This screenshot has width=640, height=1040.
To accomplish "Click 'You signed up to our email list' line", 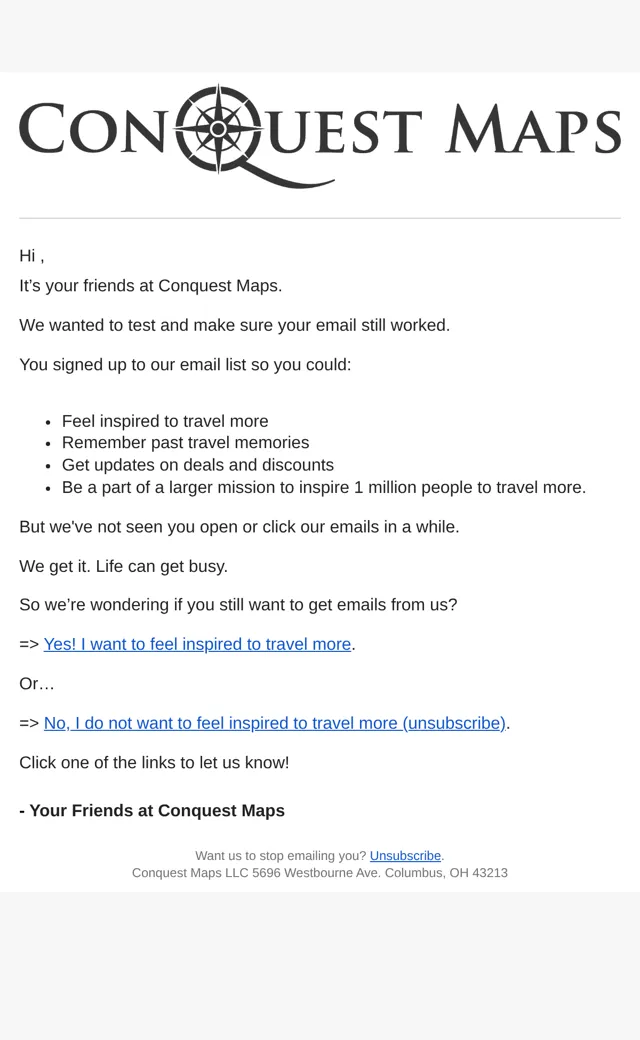I will (x=185, y=365).
